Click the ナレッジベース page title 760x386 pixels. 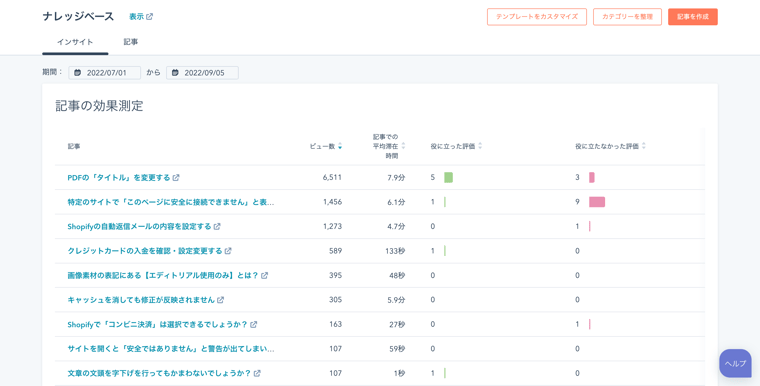click(x=79, y=16)
